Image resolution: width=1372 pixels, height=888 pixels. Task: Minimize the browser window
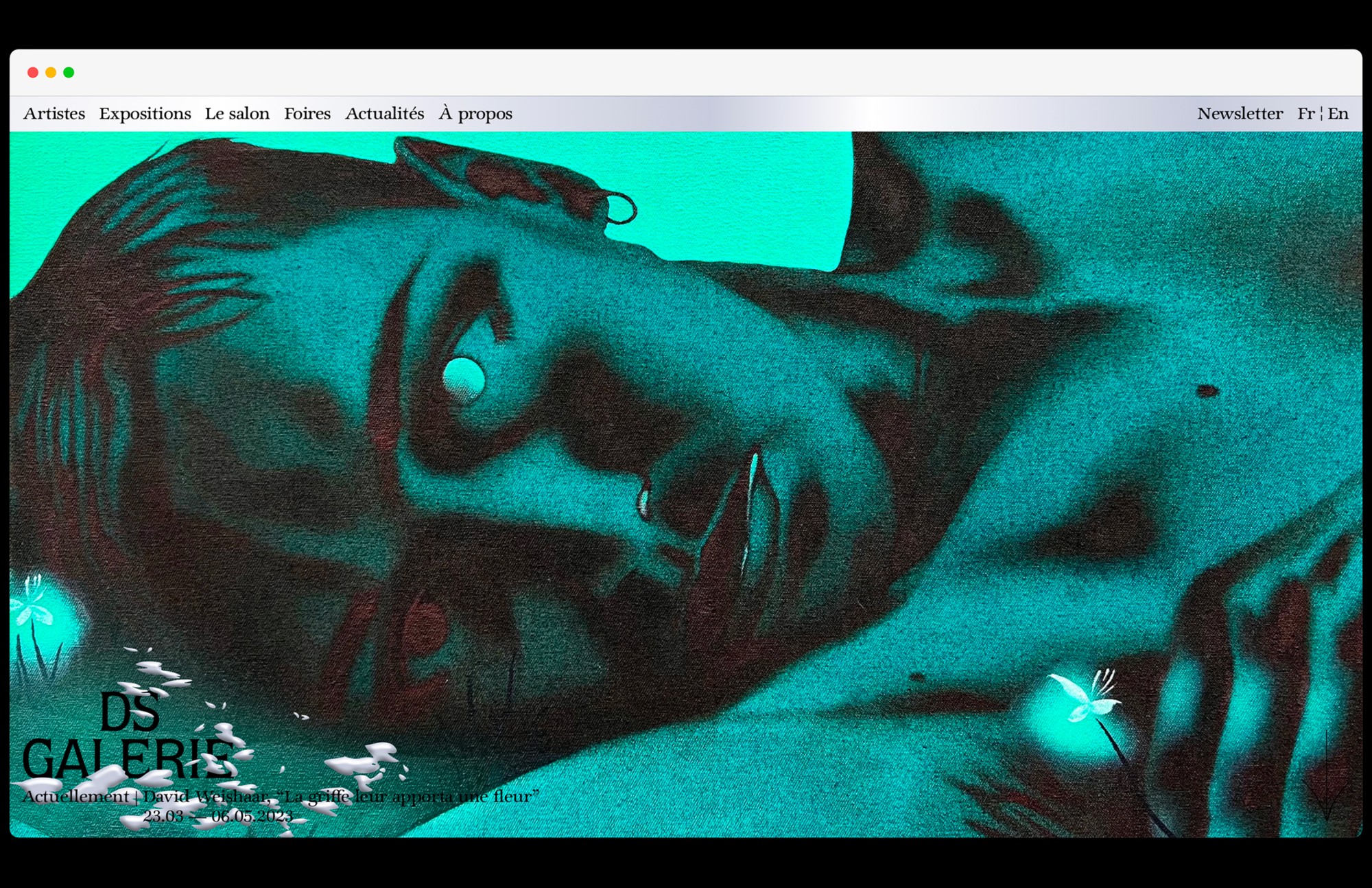[51, 72]
